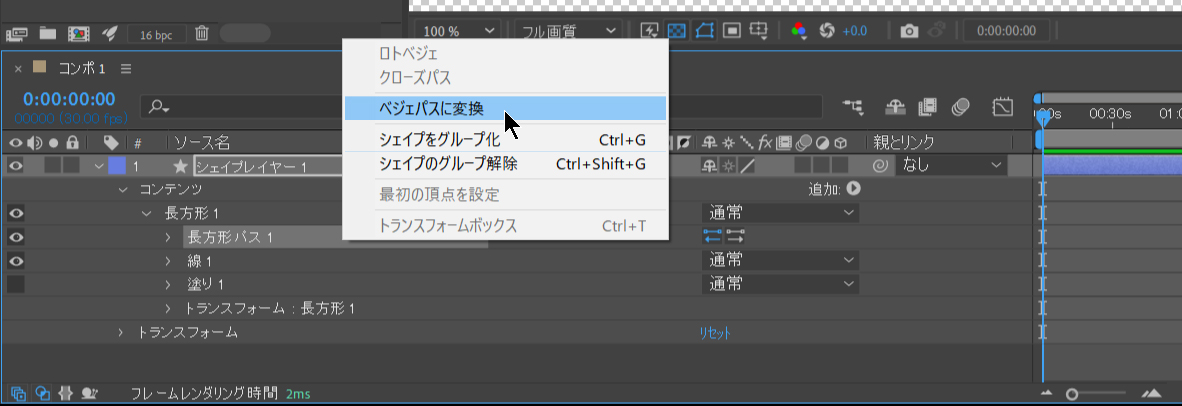This screenshot has width=1182, height=406.
Task: Enable visibility for 塗り 1
Action: coord(16,285)
